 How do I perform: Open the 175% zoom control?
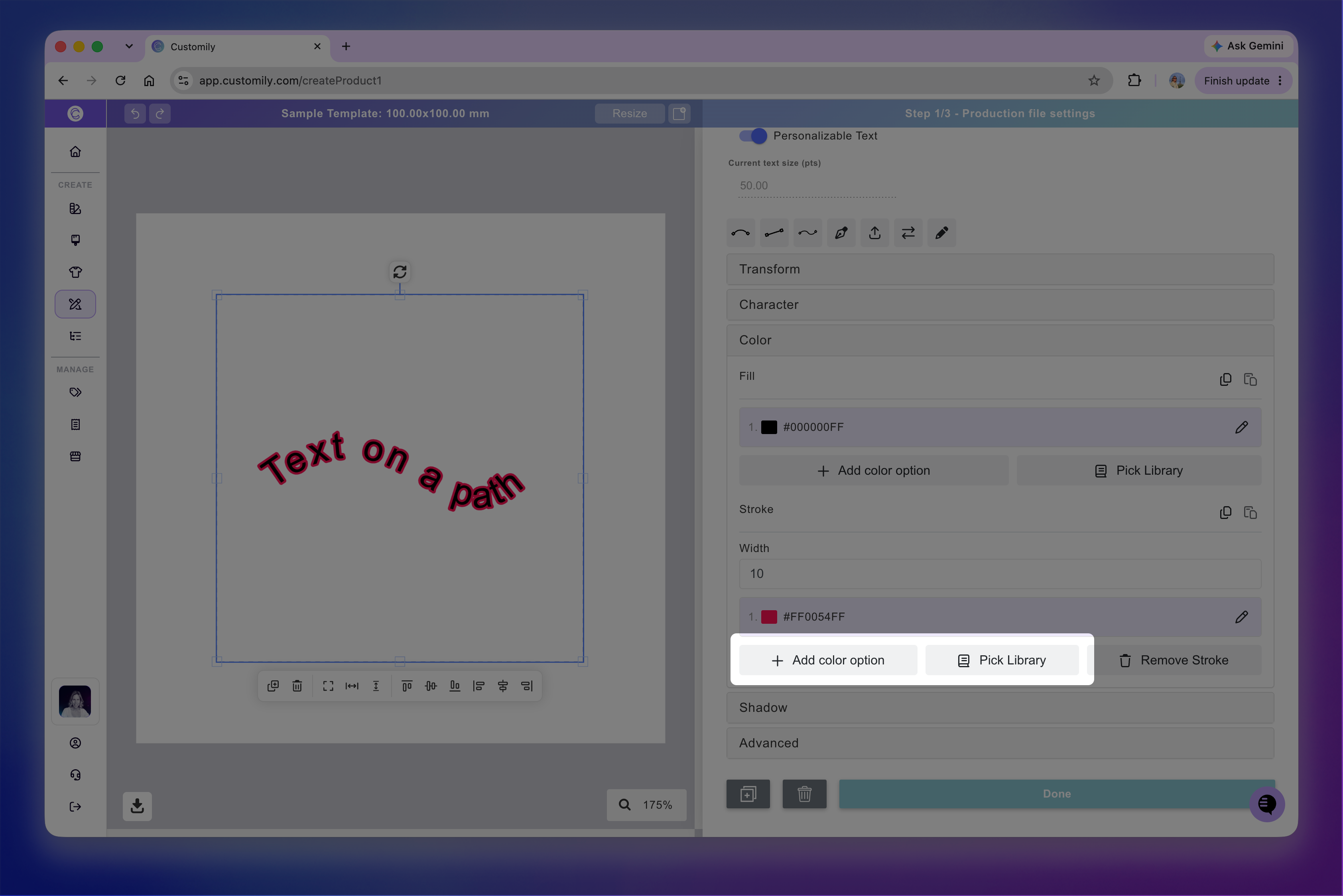pyautogui.click(x=646, y=805)
